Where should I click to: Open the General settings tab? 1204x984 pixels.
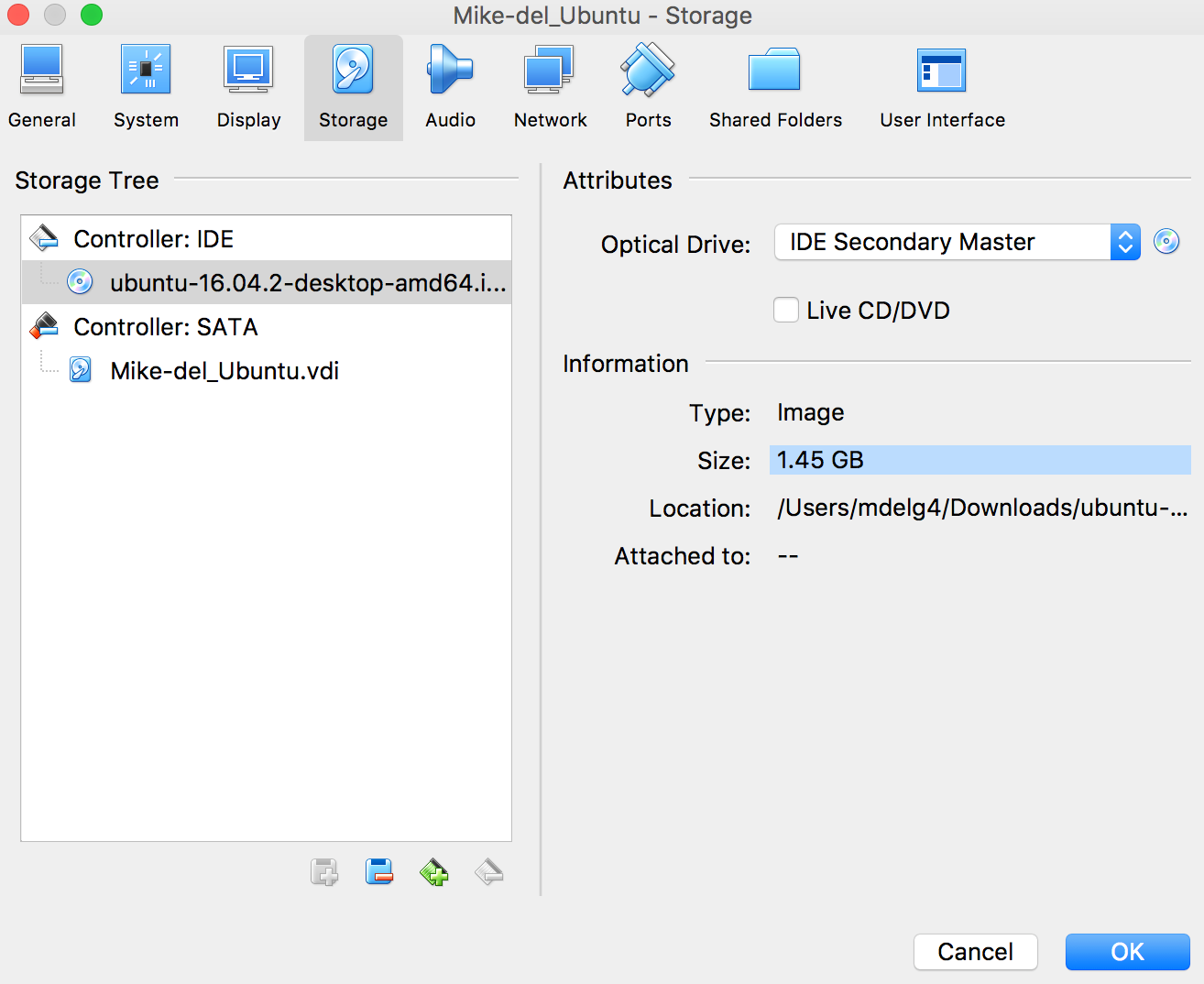point(42,87)
